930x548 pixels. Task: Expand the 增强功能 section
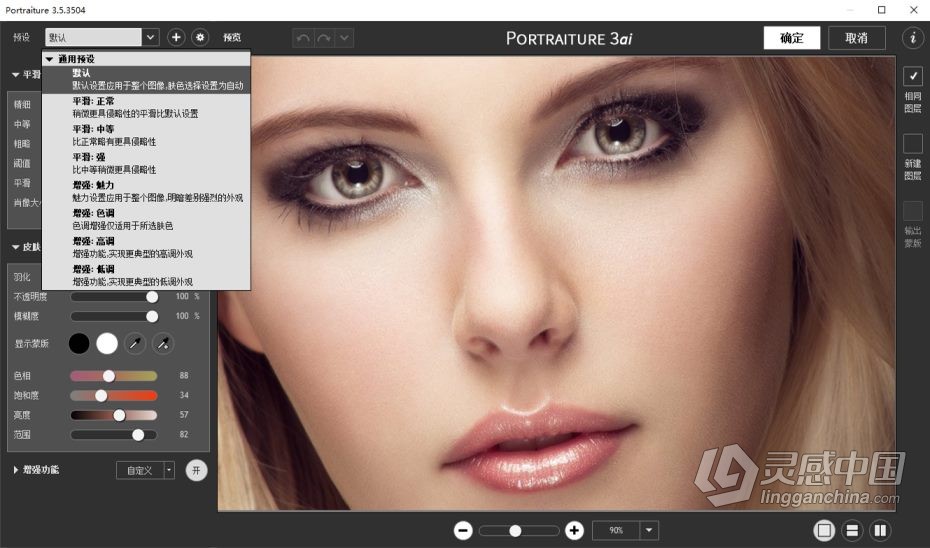[x=15, y=470]
